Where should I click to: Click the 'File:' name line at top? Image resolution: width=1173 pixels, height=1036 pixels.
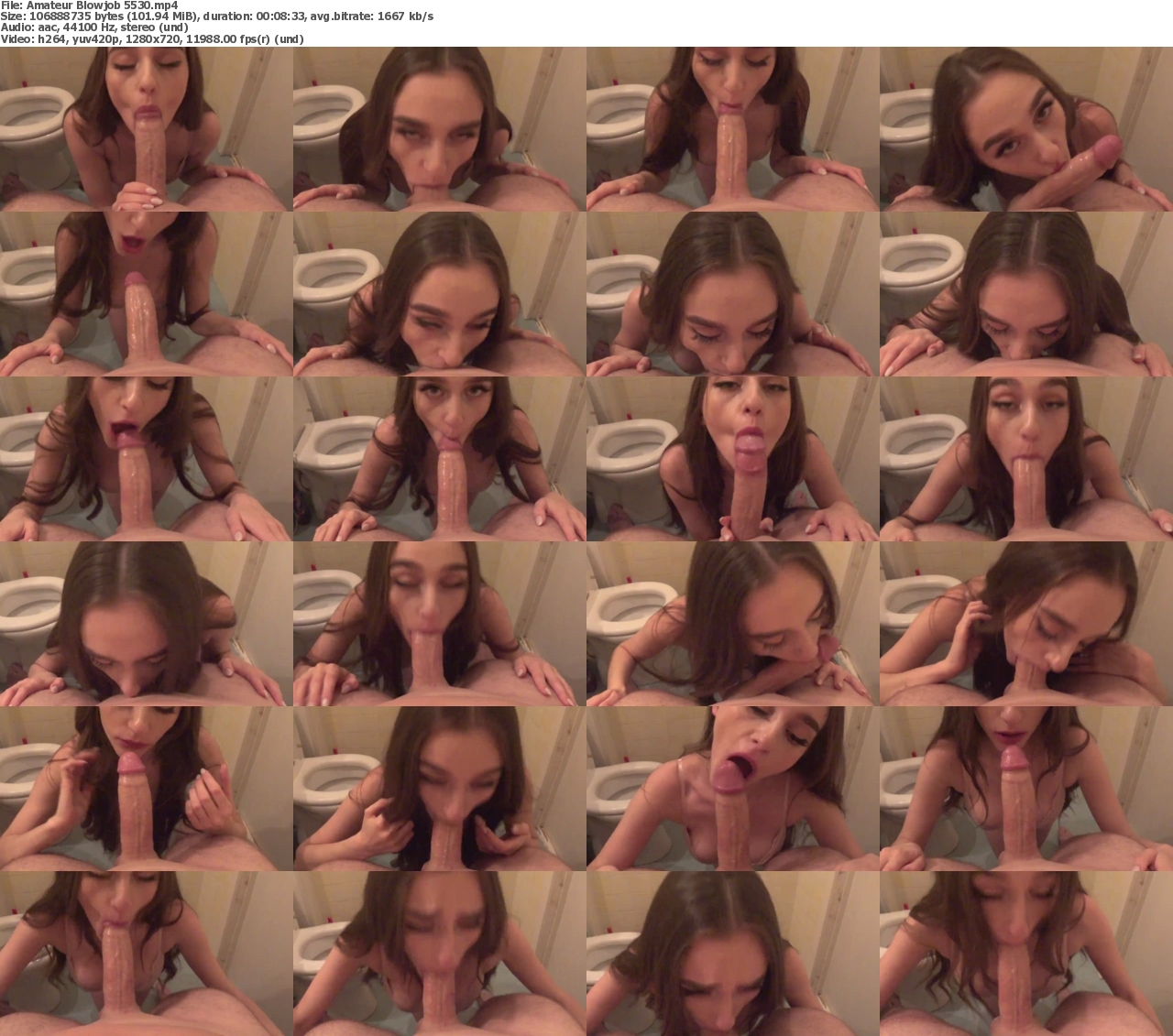89,5
